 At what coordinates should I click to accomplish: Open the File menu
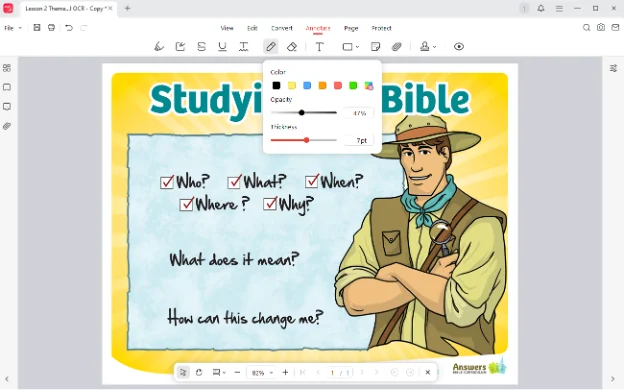[9, 28]
